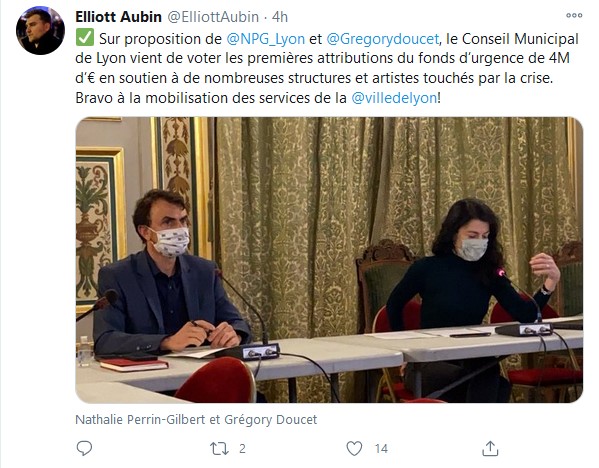
Task: Click the green check mark emoji
Action: 84,38
